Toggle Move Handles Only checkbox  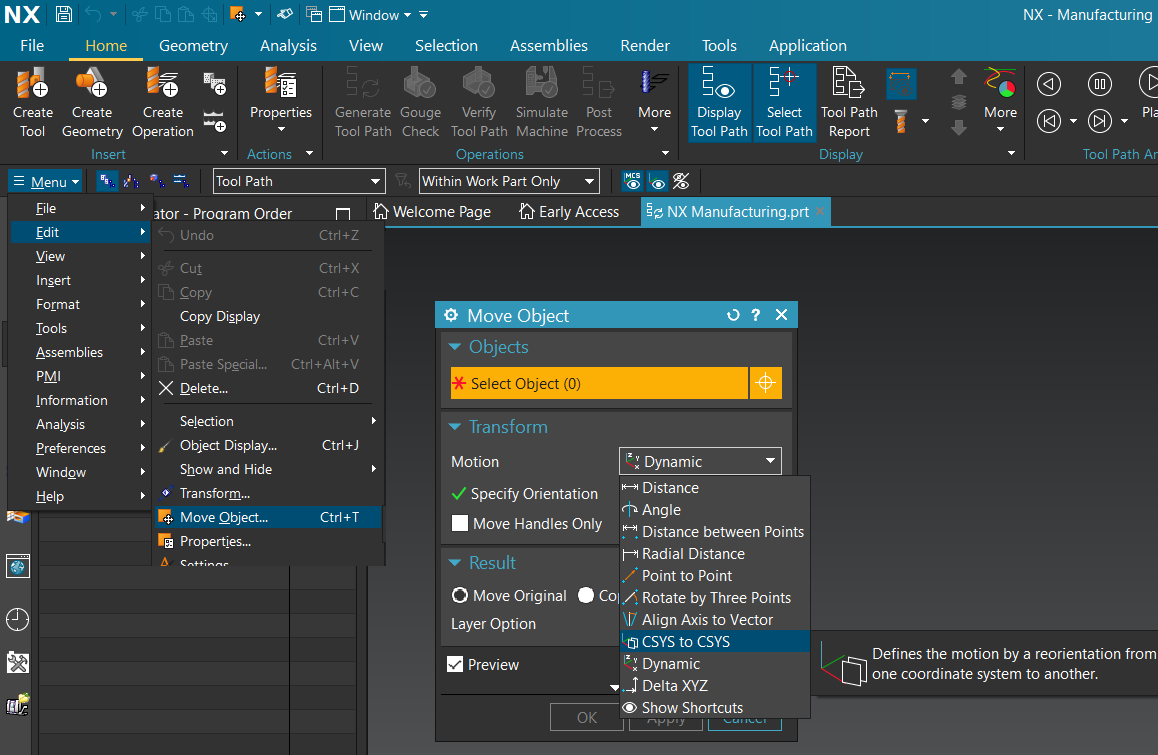point(459,523)
